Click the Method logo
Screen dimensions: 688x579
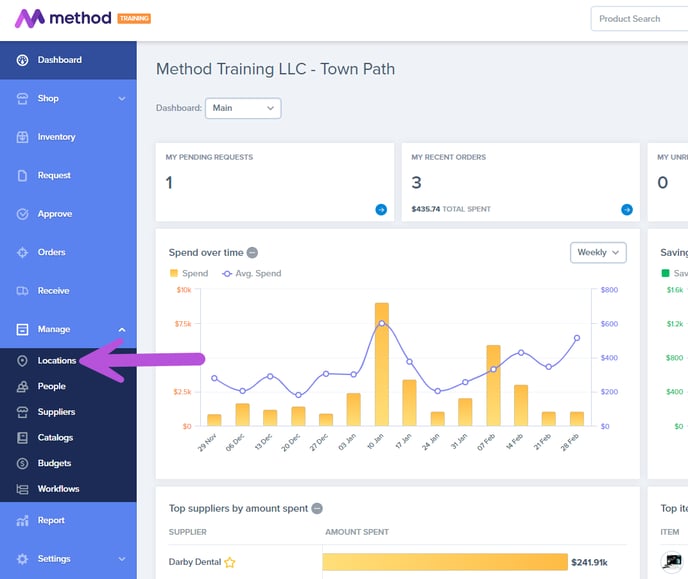coord(63,18)
